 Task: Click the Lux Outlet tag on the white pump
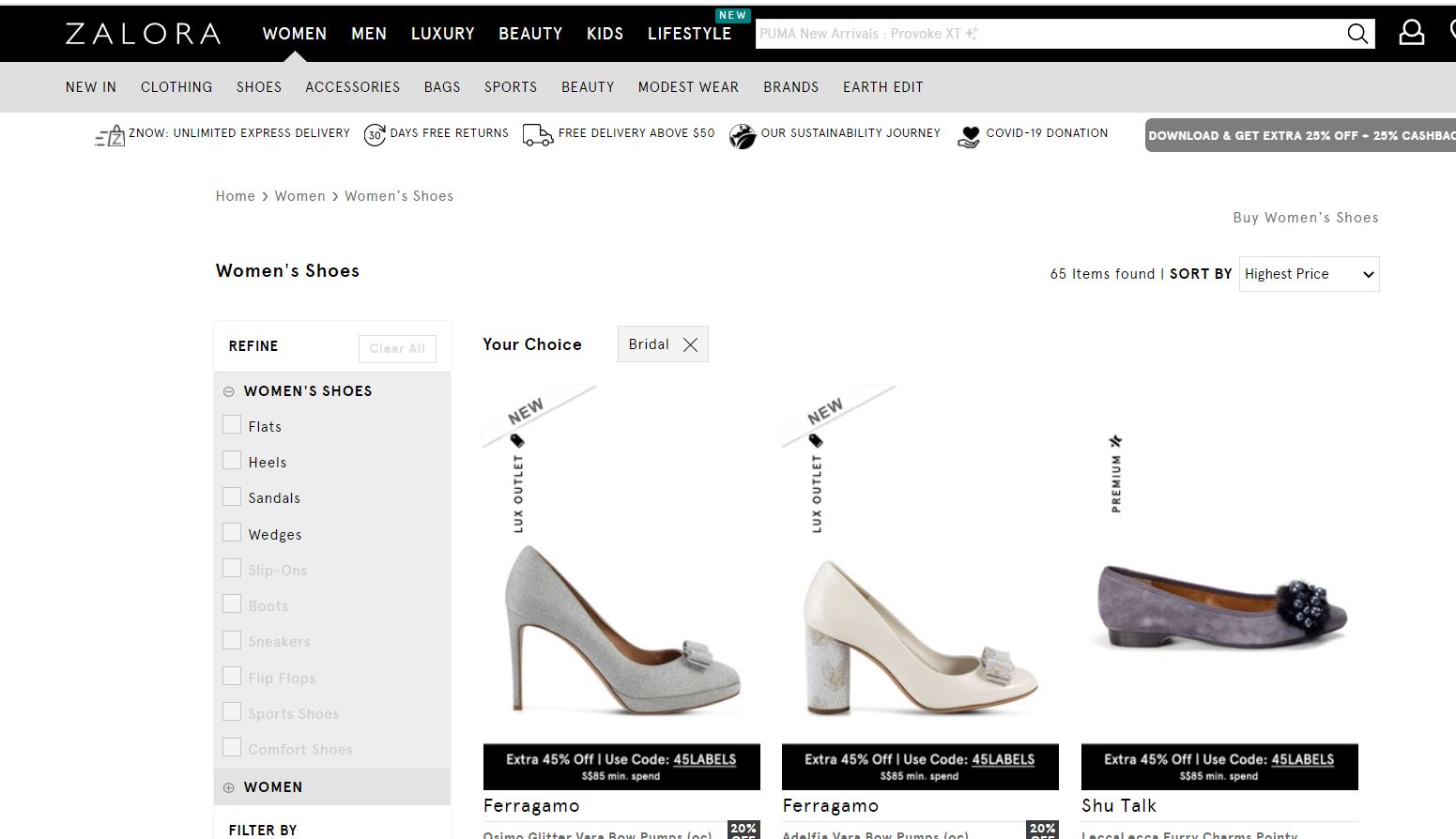coord(816,483)
